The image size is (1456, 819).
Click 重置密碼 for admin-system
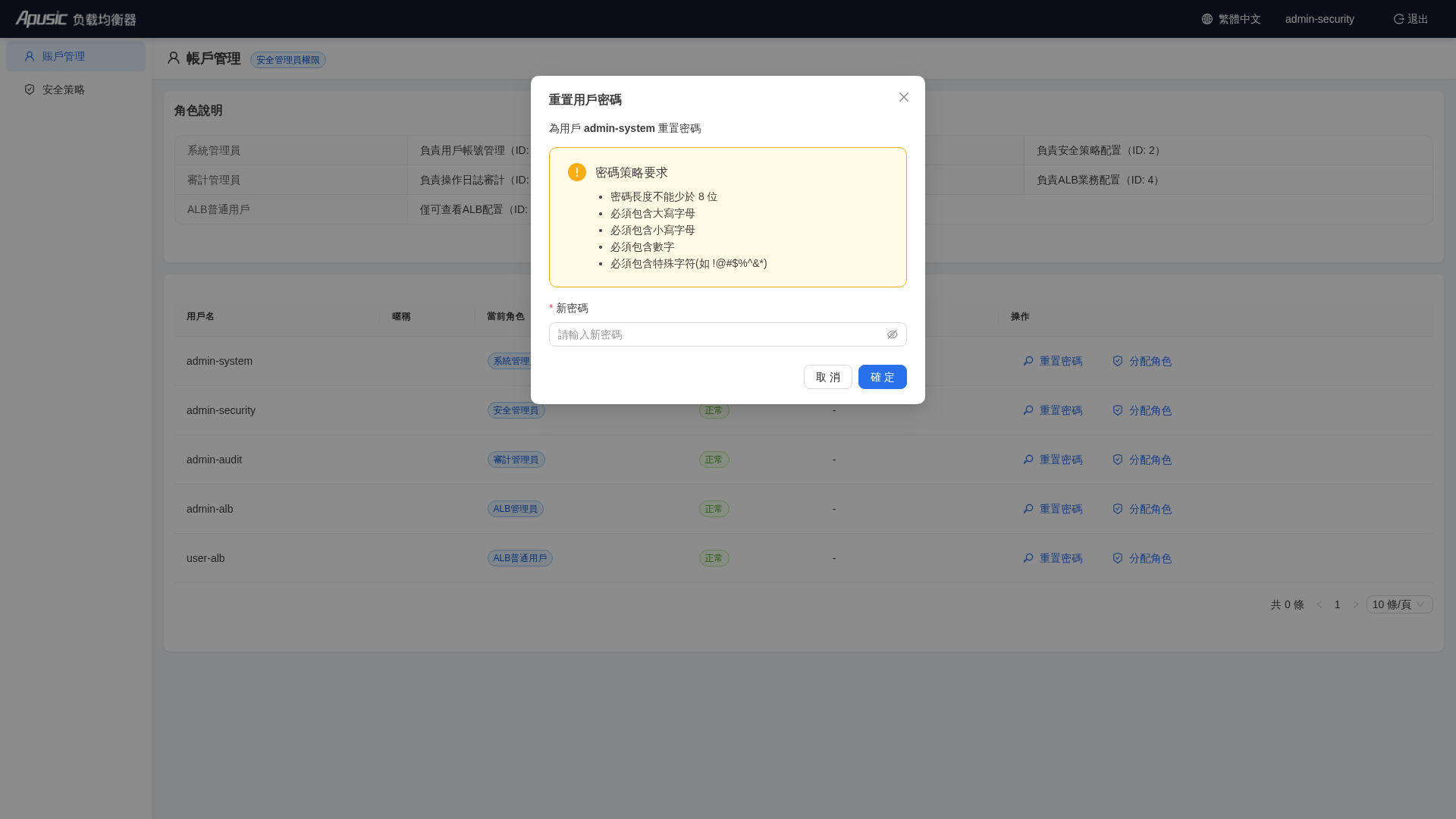(x=1053, y=361)
